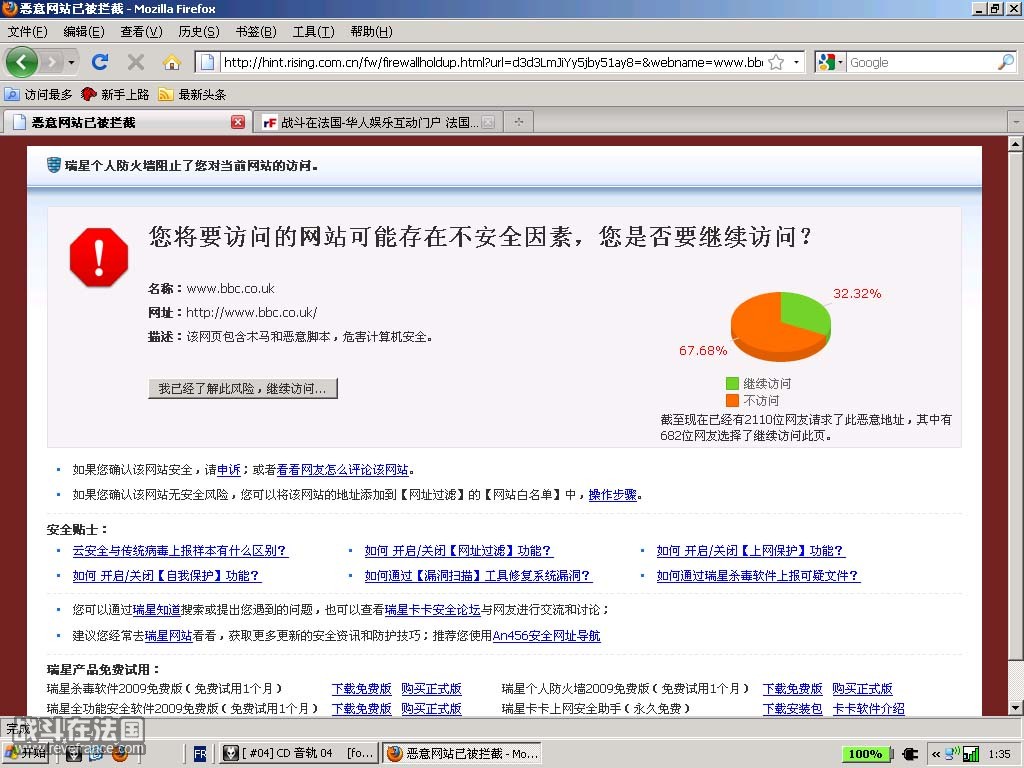
Task: Open the 新手上路 bookmark
Action: (115, 95)
